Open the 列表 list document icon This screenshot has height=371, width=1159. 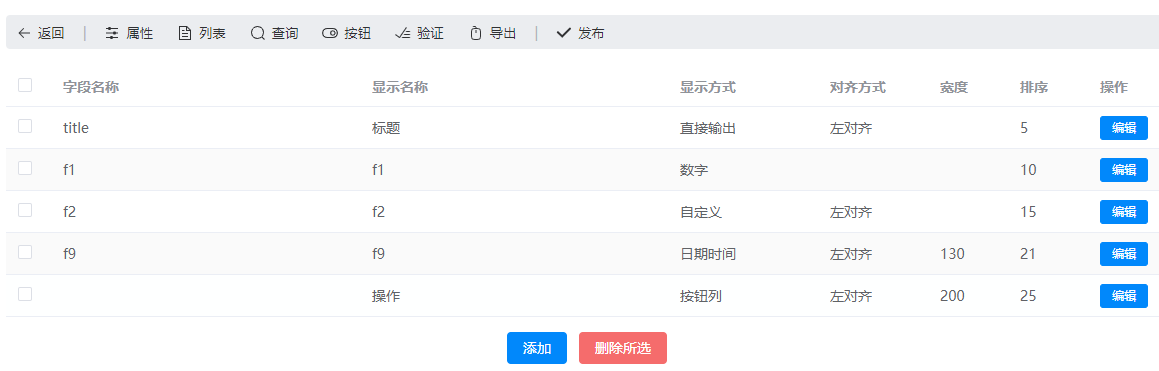(x=185, y=33)
